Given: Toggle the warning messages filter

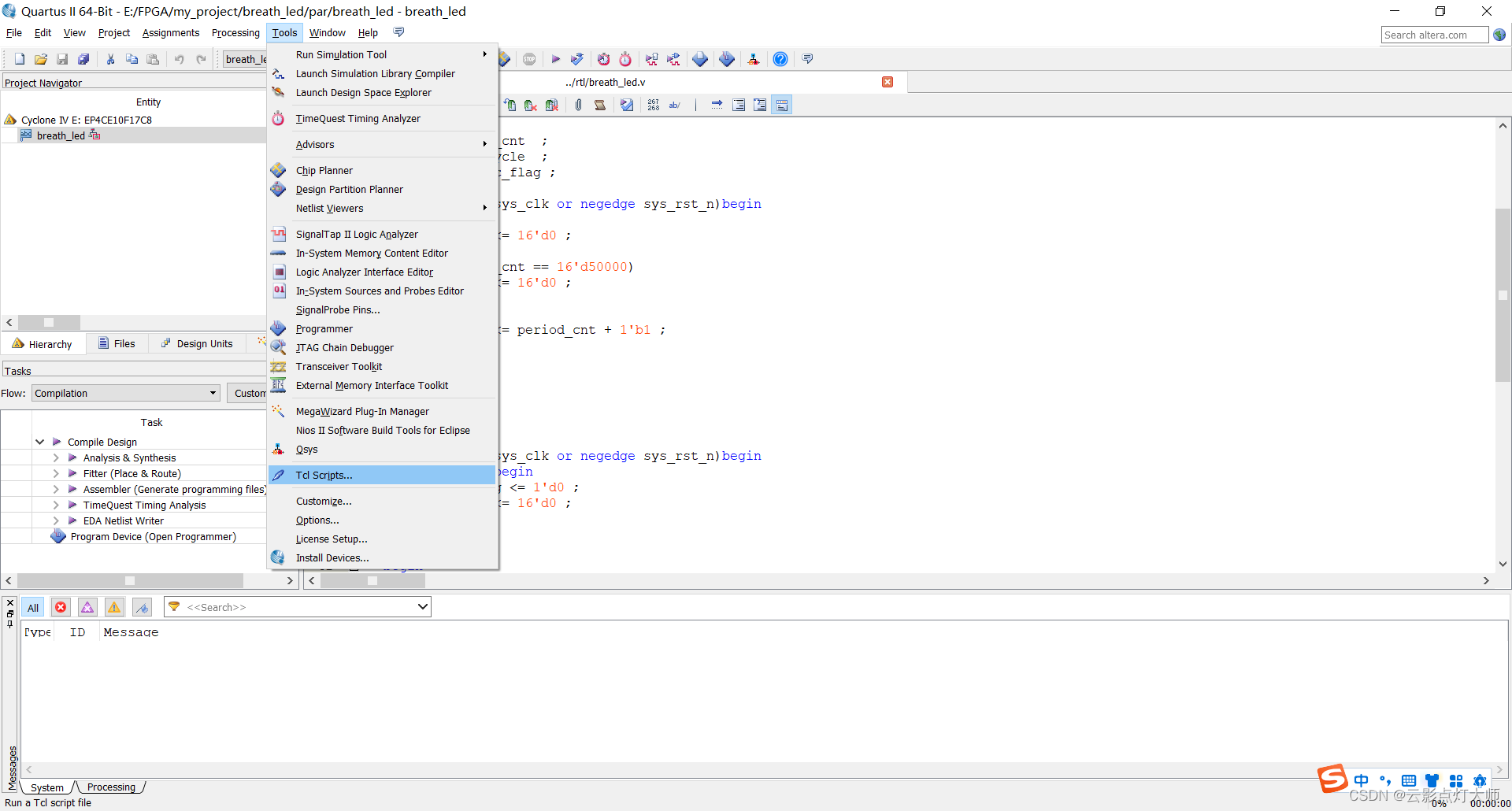Looking at the screenshot, I should click(114, 607).
